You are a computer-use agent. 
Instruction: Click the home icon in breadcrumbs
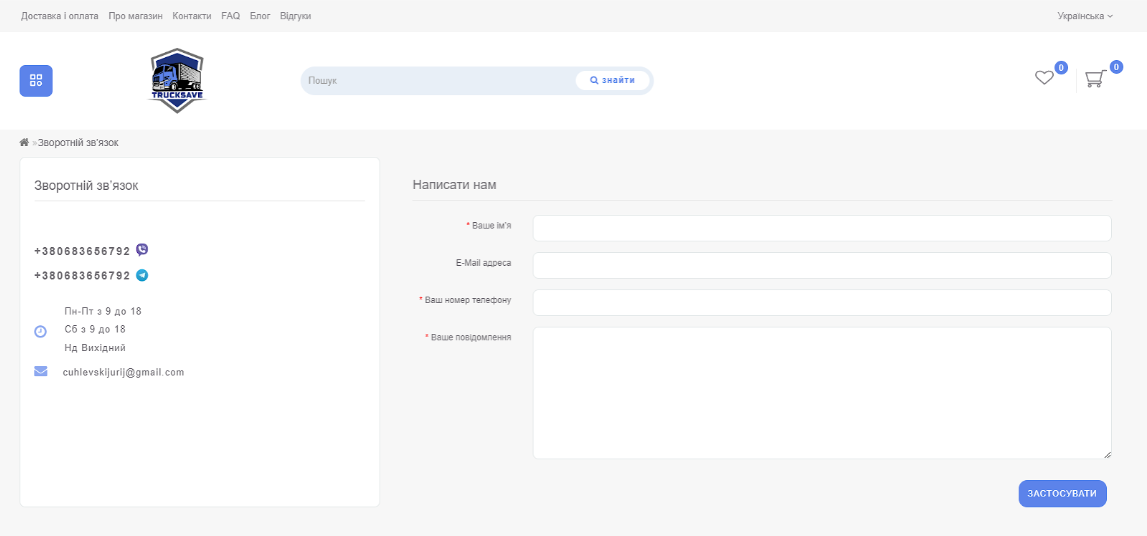tap(25, 142)
